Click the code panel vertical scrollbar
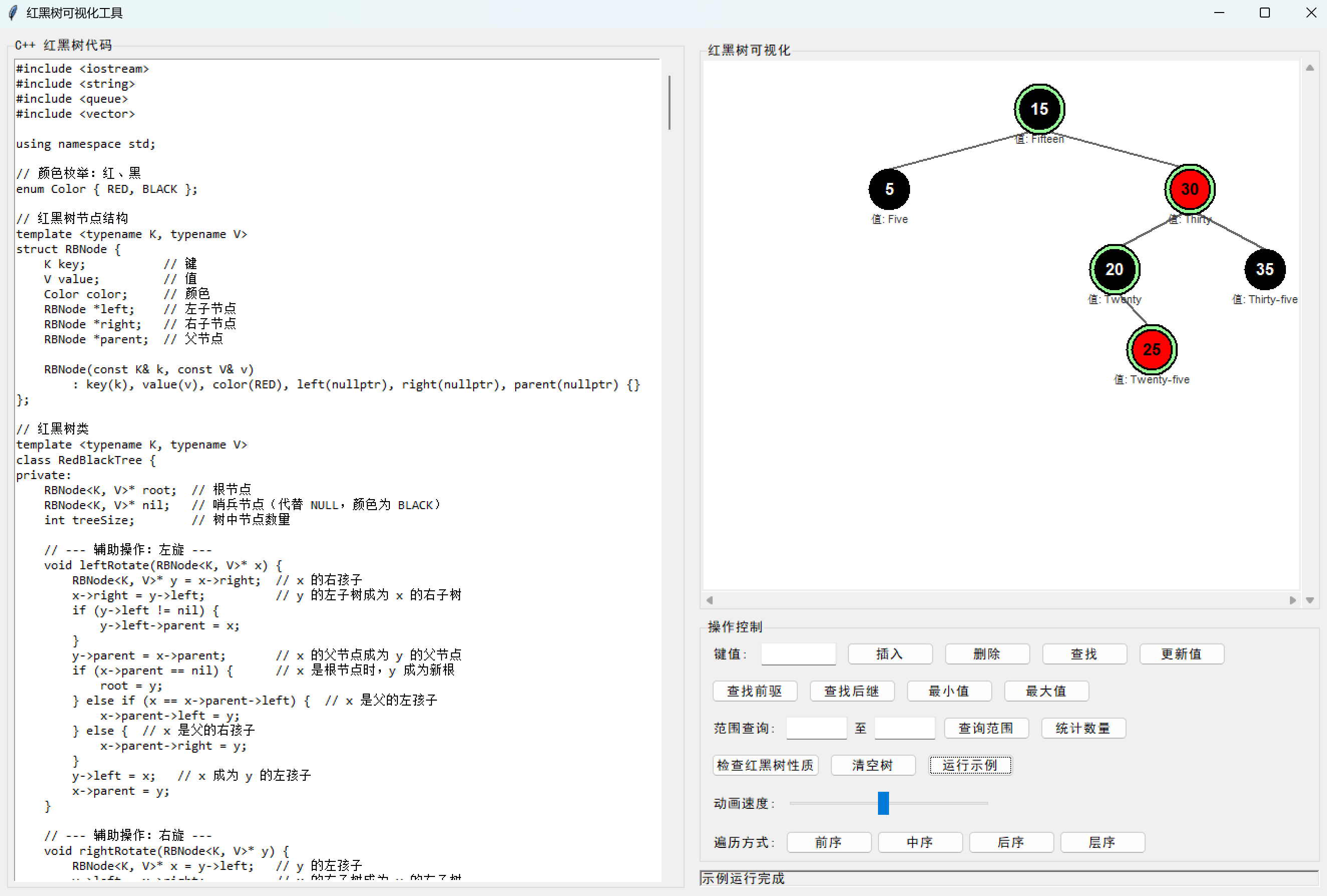 click(x=669, y=103)
